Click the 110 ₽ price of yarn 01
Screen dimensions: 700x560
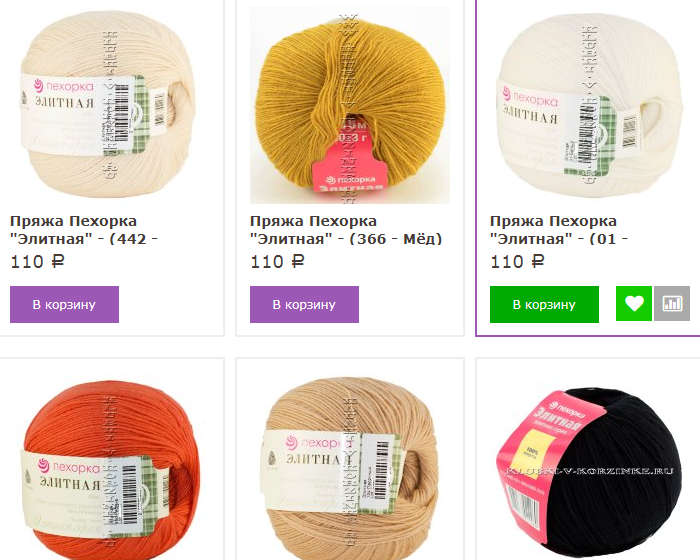[x=517, y=262]
